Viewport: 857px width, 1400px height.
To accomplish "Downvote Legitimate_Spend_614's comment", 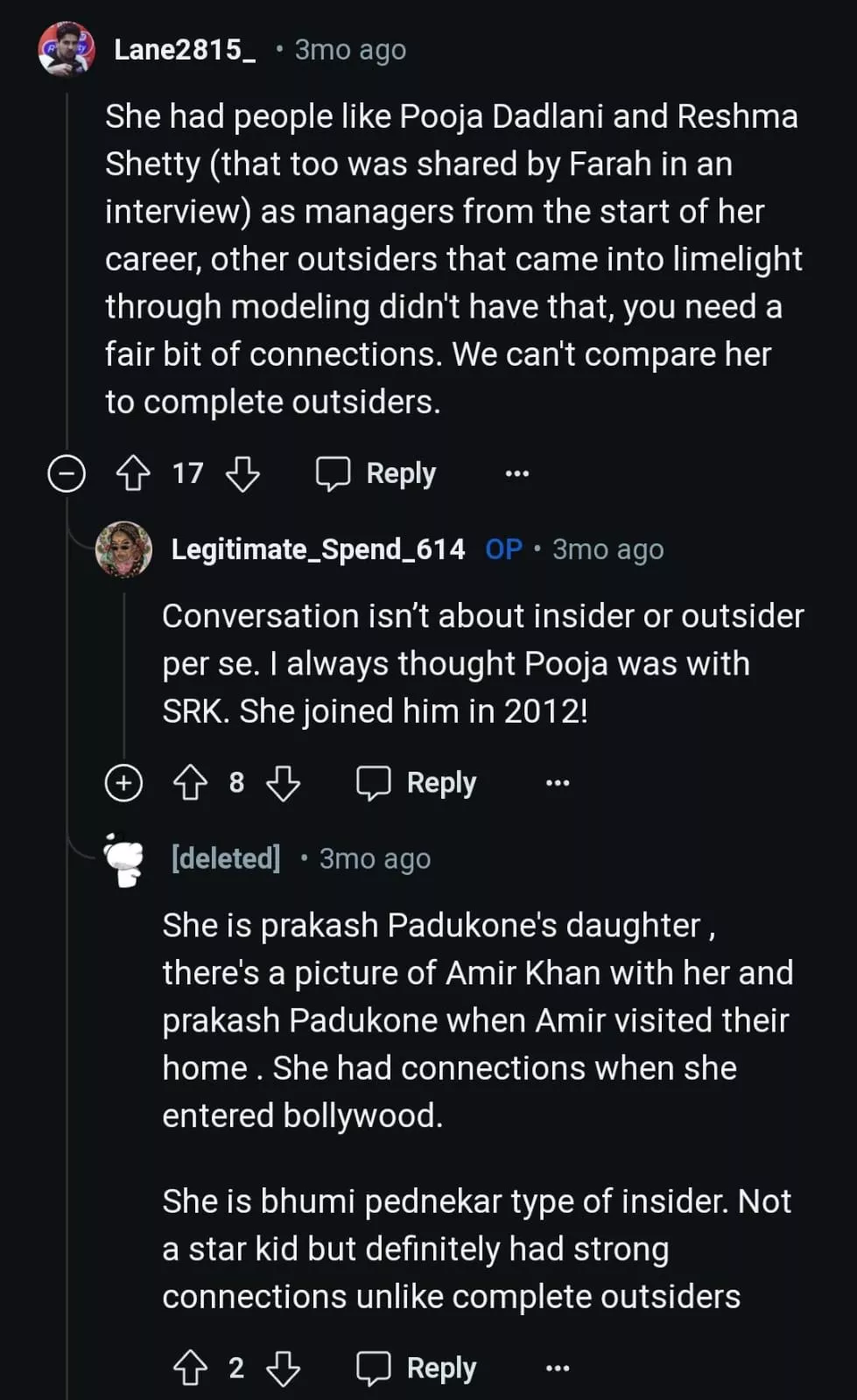I will point(283,783).
